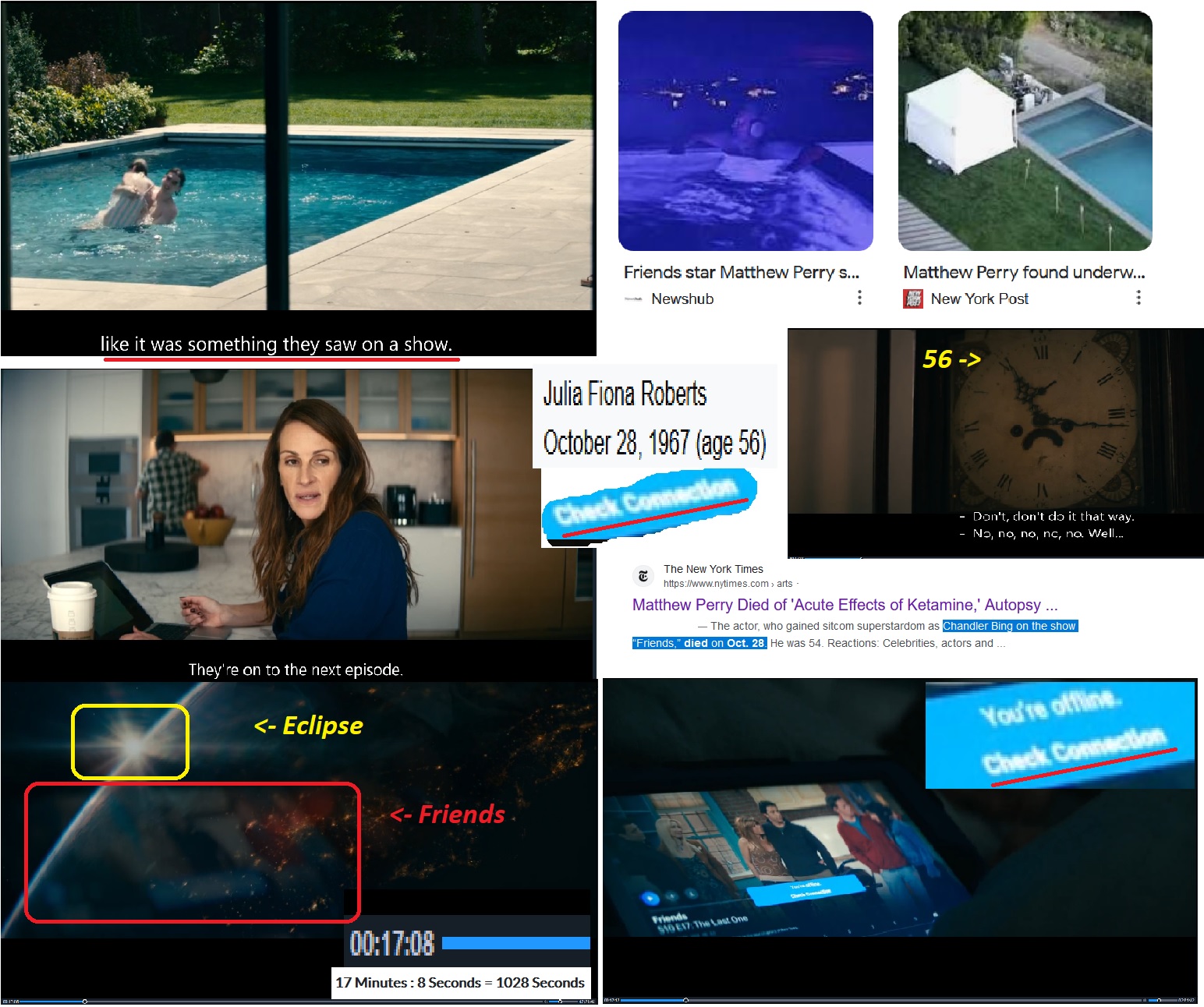The height and width of the screenshot is (1007, 1204).
Task: Click the New York Post source favicon
Action: tap(912, 299)
